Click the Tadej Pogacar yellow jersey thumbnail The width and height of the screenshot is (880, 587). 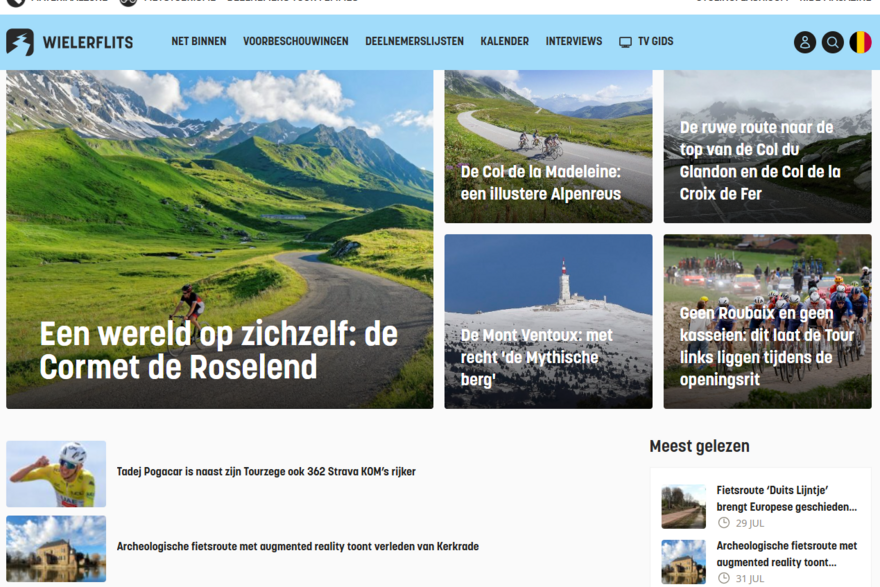point(56,474)
